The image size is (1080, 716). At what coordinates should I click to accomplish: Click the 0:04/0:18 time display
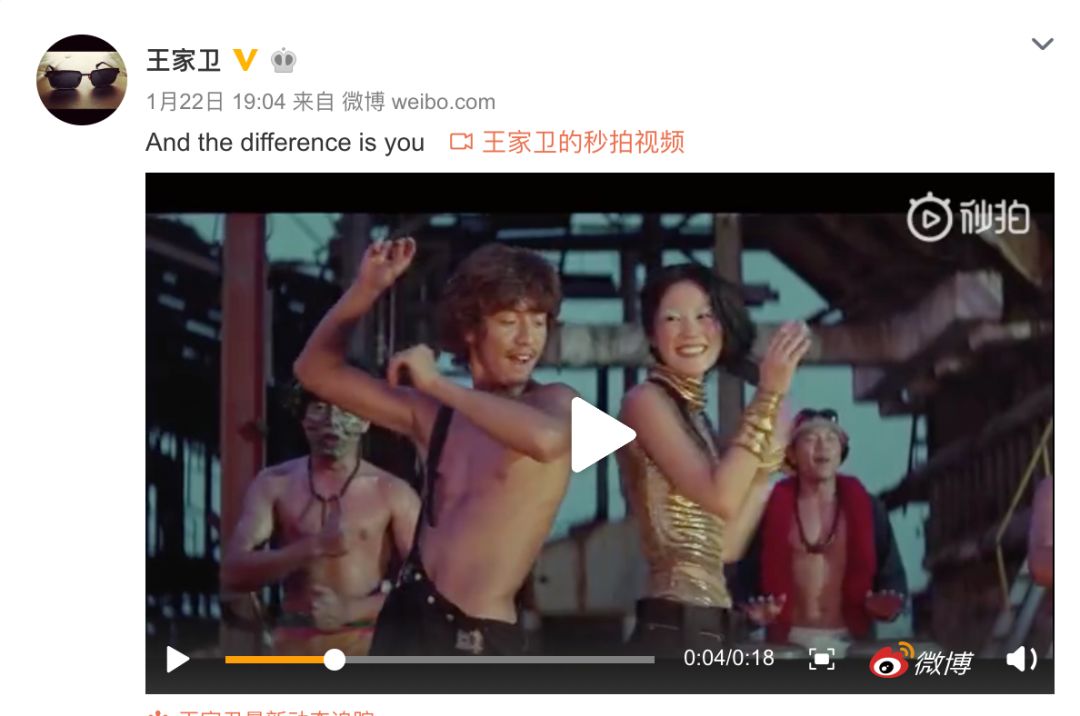[x=729, y=658]
